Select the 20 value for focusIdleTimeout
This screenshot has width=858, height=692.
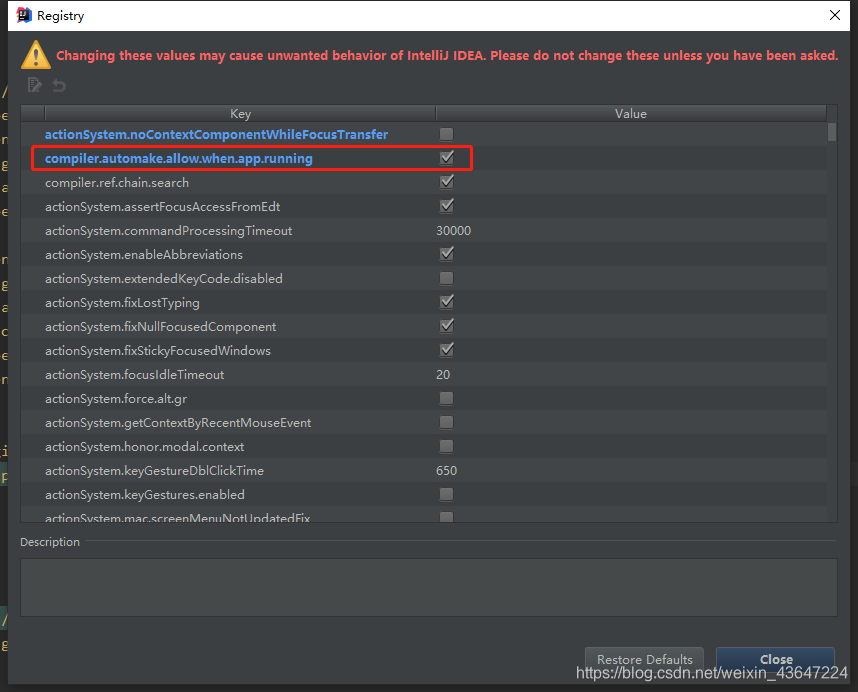point(443,375)
